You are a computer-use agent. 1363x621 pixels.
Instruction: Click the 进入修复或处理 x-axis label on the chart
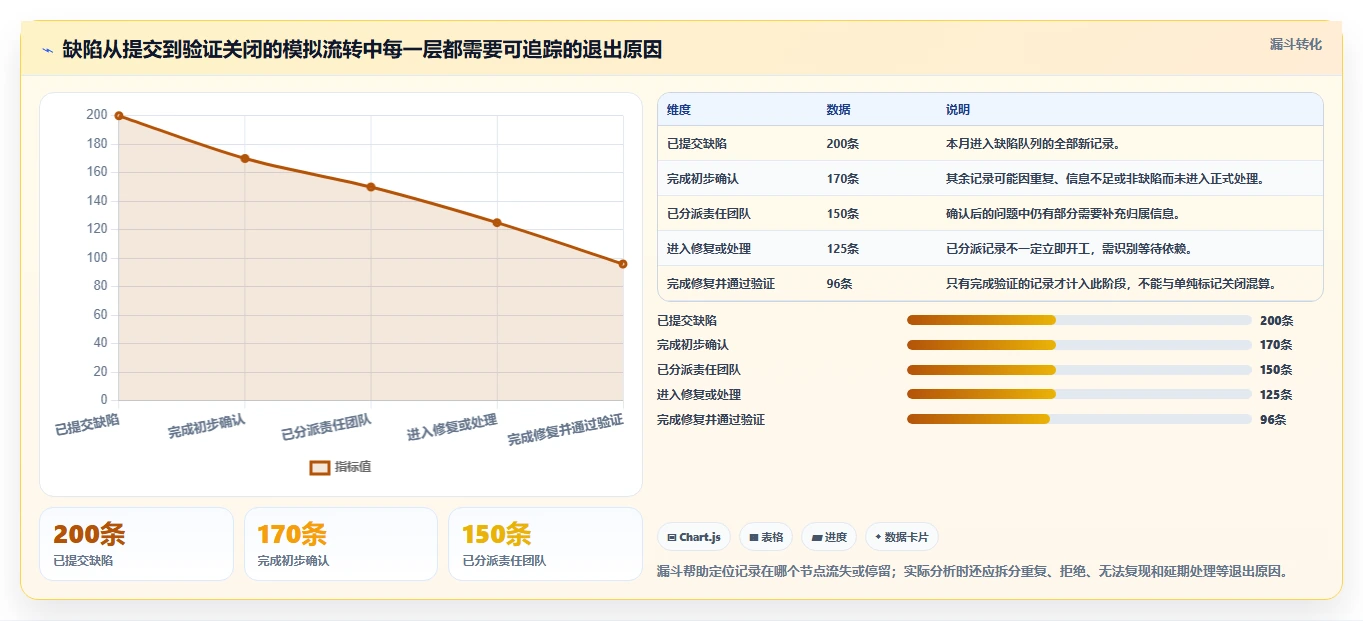tap(452, 428)
